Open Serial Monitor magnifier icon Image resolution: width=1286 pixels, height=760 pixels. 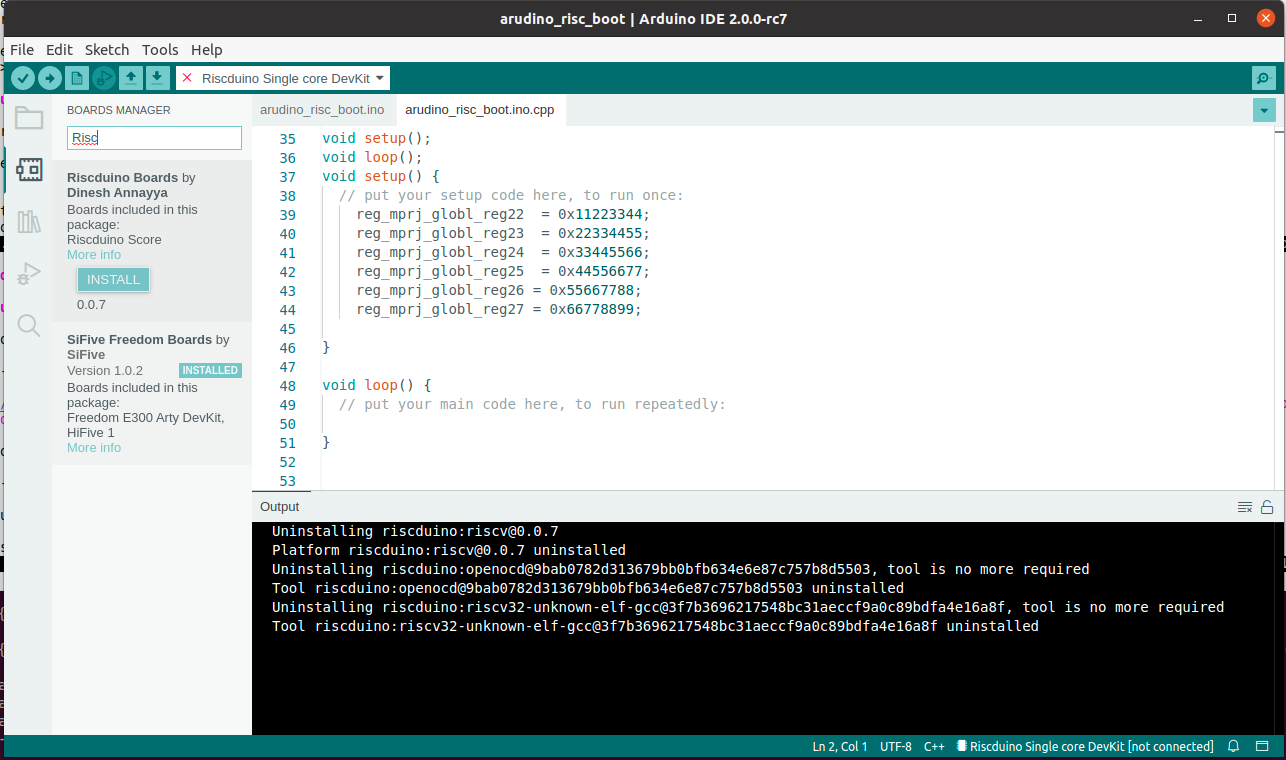1263,78
